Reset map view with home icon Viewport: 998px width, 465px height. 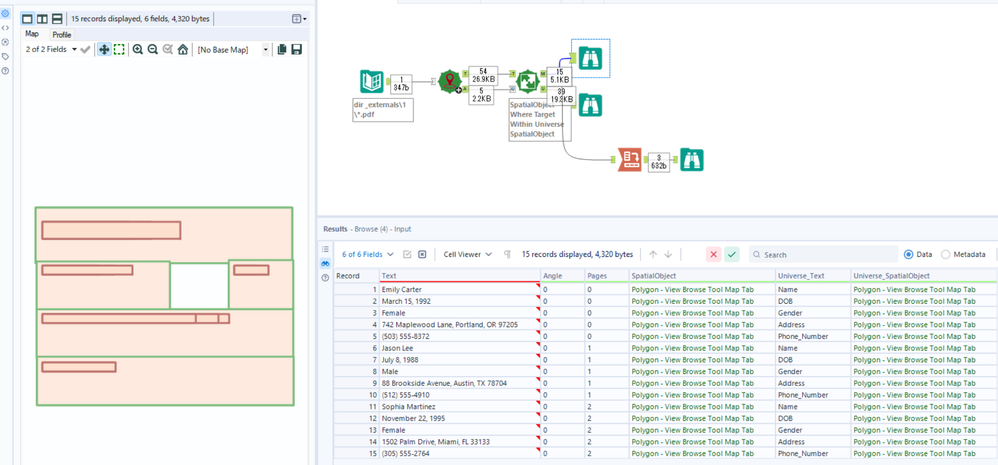coord(183,49)
